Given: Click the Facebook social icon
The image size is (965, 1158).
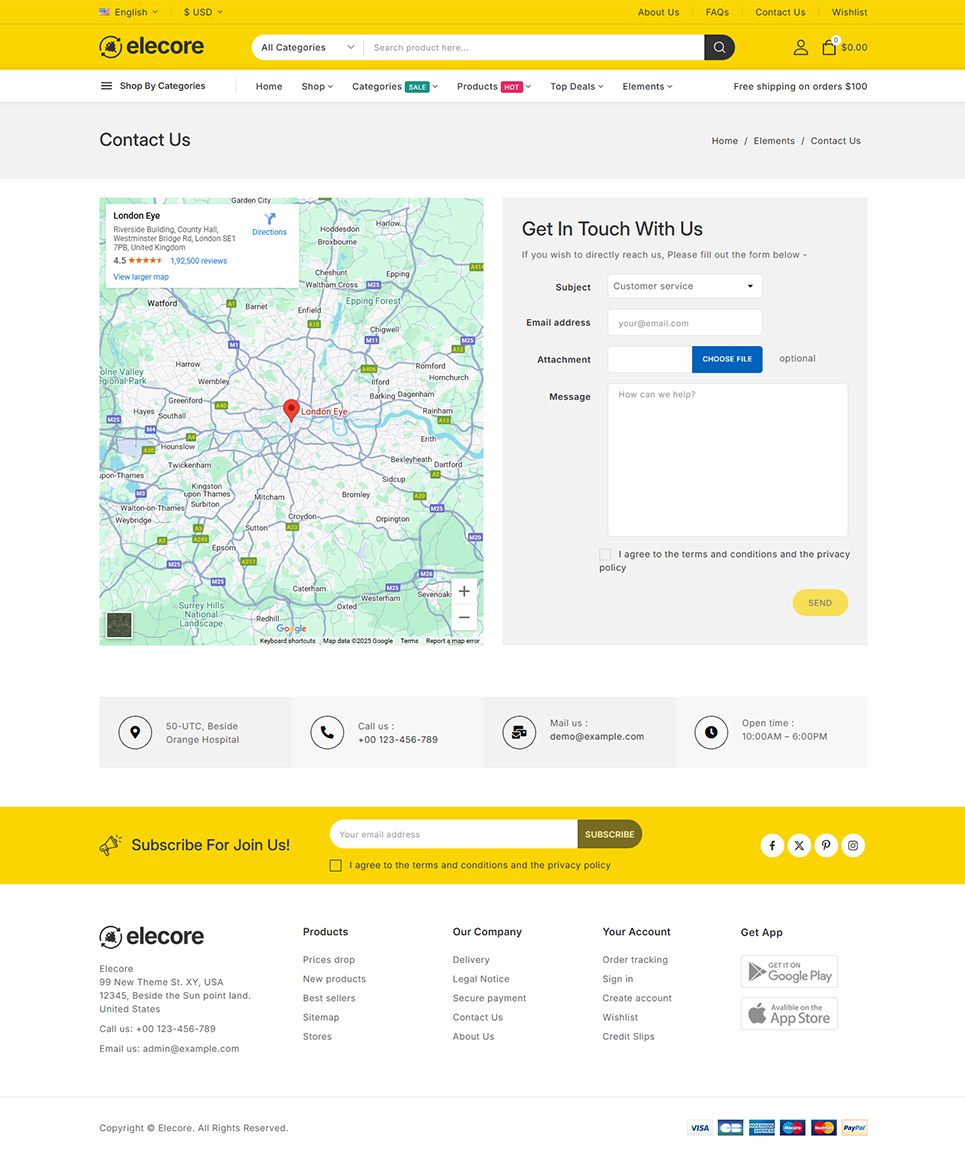Looking at the screenshot, I should [772, 846].
